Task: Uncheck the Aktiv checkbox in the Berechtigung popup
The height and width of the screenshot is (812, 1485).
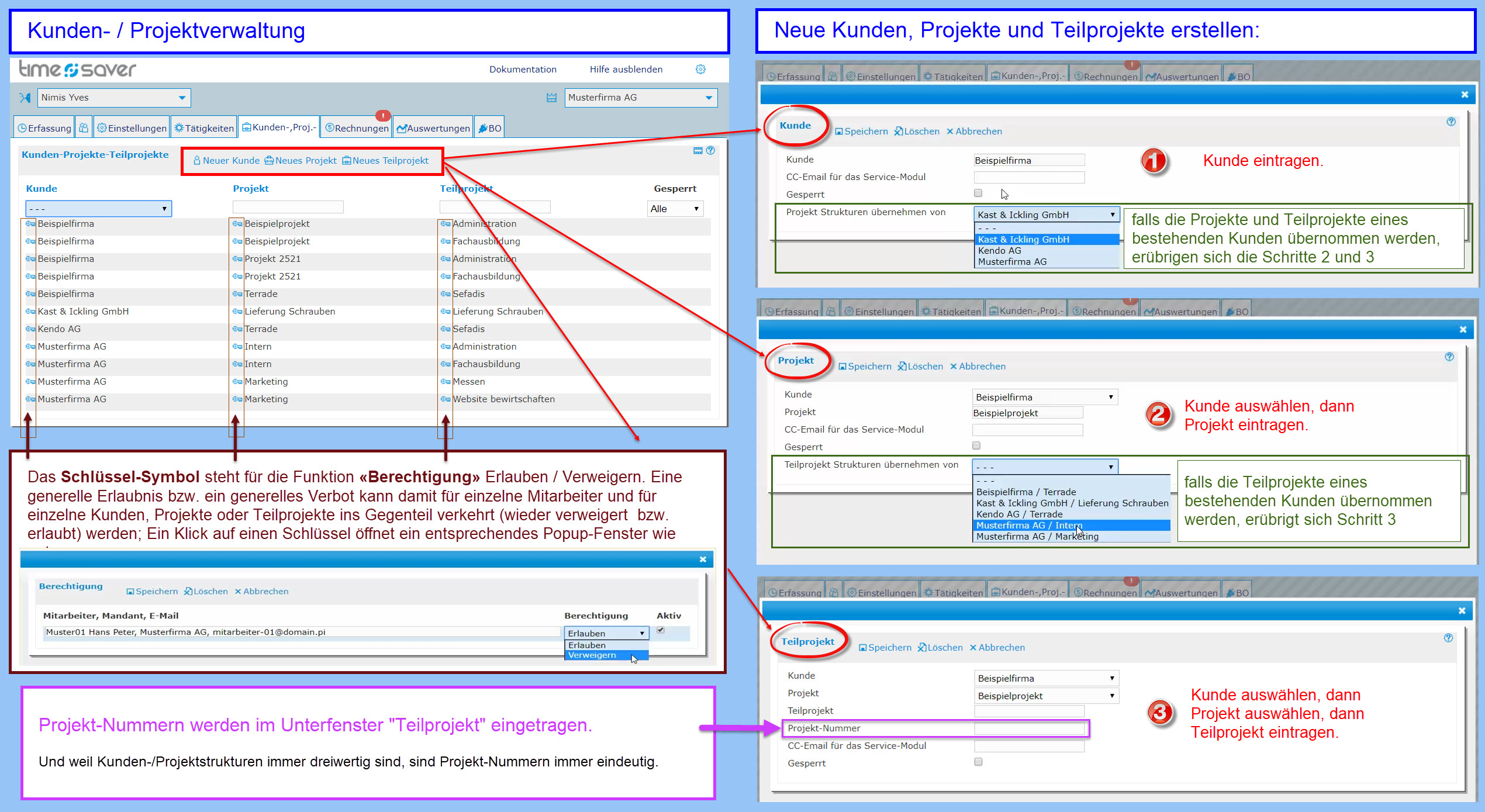Action: tap(661, 630)
